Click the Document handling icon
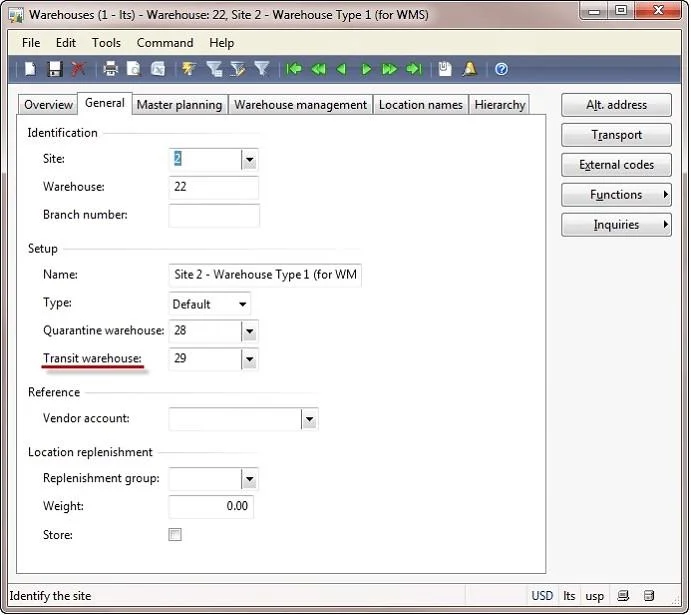Image resolution: width=691 pixels, height=615 pixels. coord(445,69)
